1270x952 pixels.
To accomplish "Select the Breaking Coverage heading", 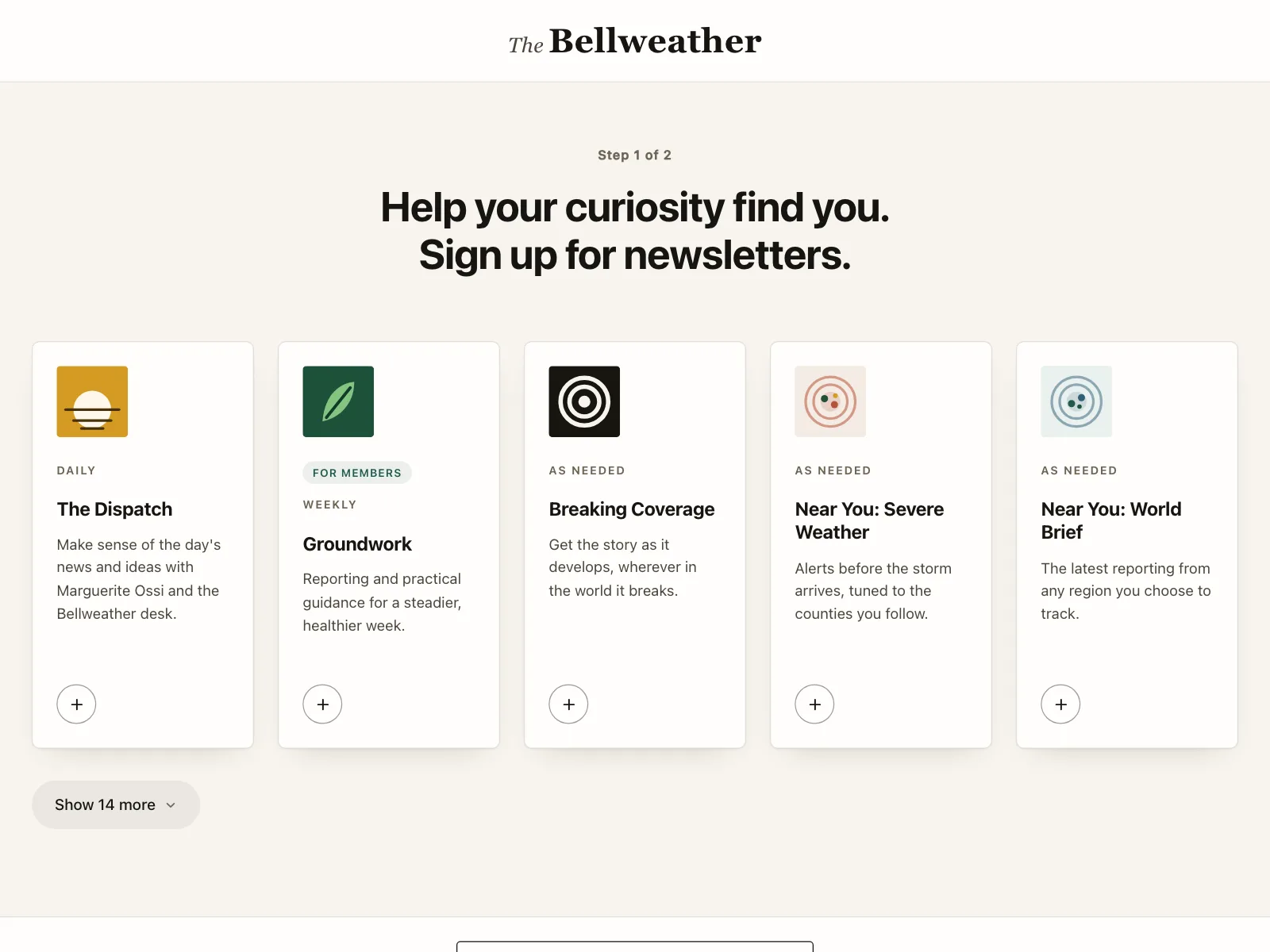I will click(632, 509).
